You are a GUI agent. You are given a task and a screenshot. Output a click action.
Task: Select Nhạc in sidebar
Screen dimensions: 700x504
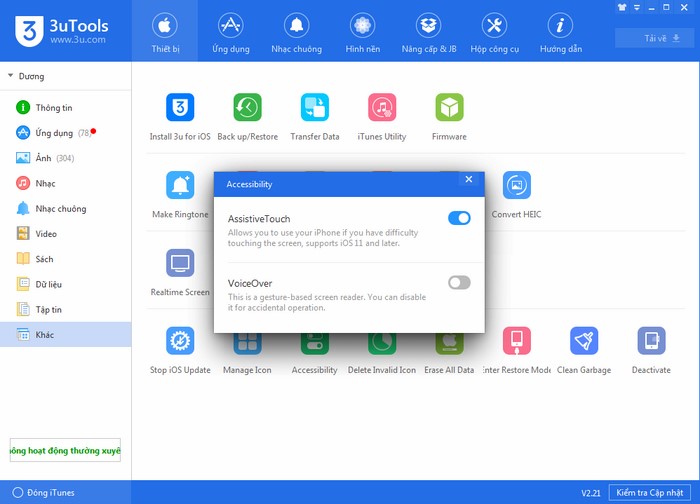66,183
